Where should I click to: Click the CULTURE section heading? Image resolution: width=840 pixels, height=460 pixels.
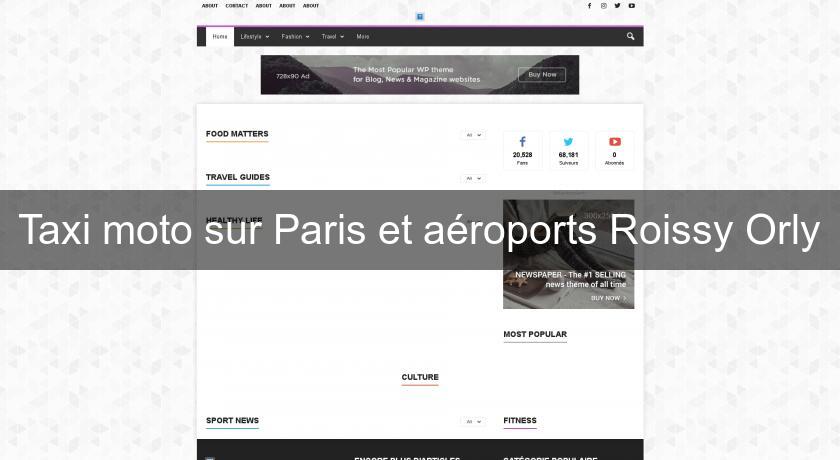pos(420,377)
